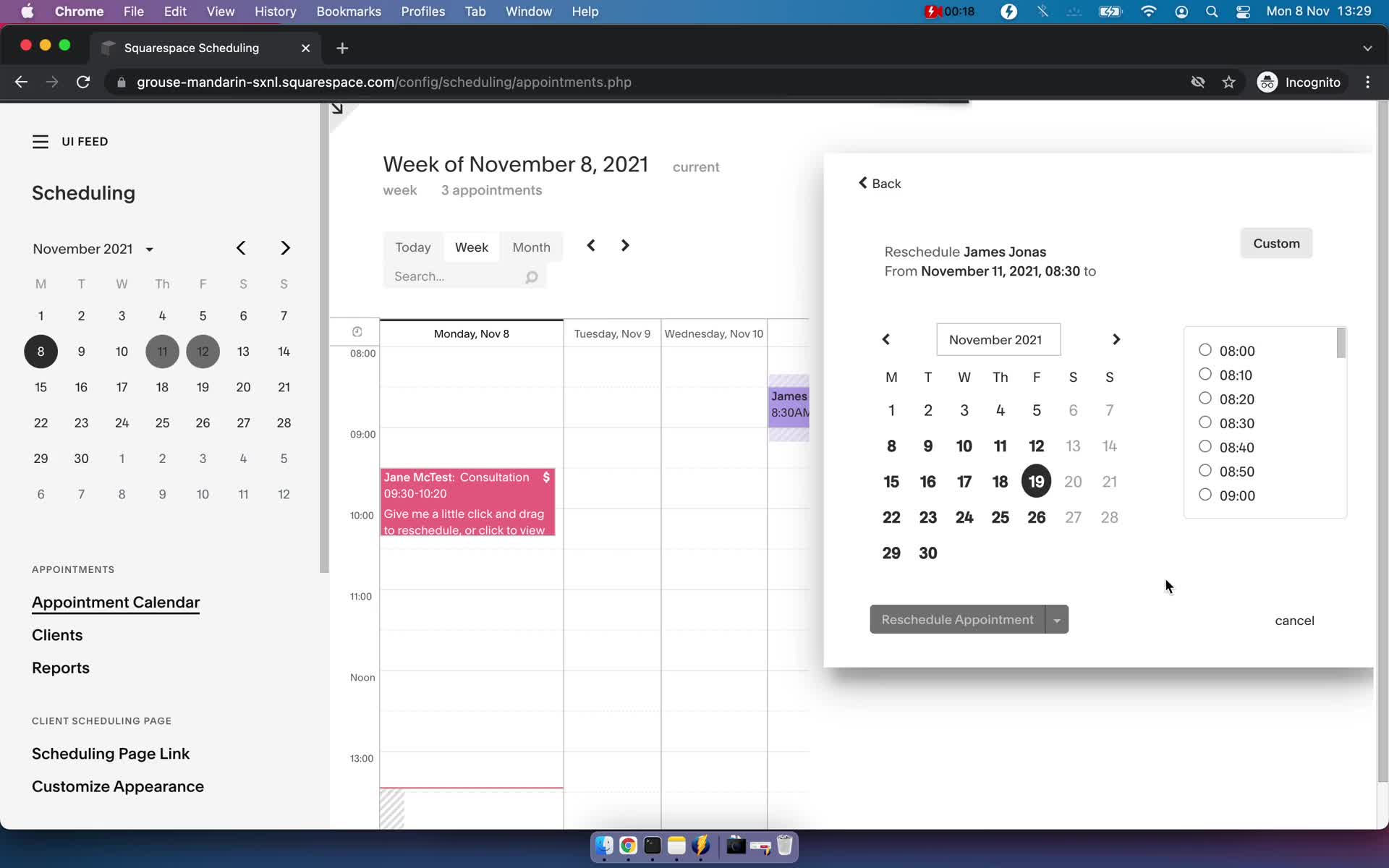Expand the Chrome tab search chevron

click(x=1367, y=48)
